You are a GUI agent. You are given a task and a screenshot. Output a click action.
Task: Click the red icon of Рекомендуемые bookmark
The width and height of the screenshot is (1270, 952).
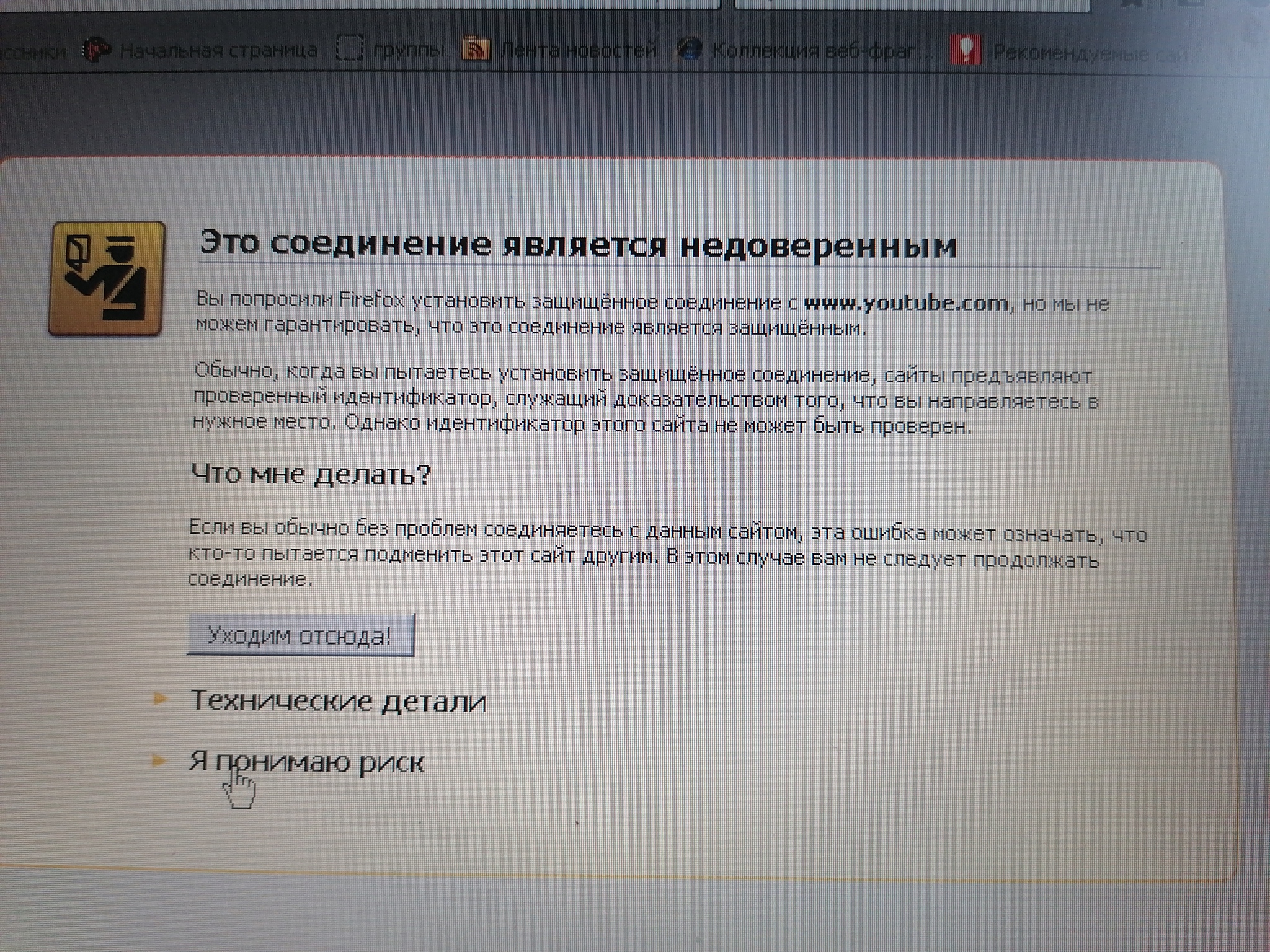[965, 49]
